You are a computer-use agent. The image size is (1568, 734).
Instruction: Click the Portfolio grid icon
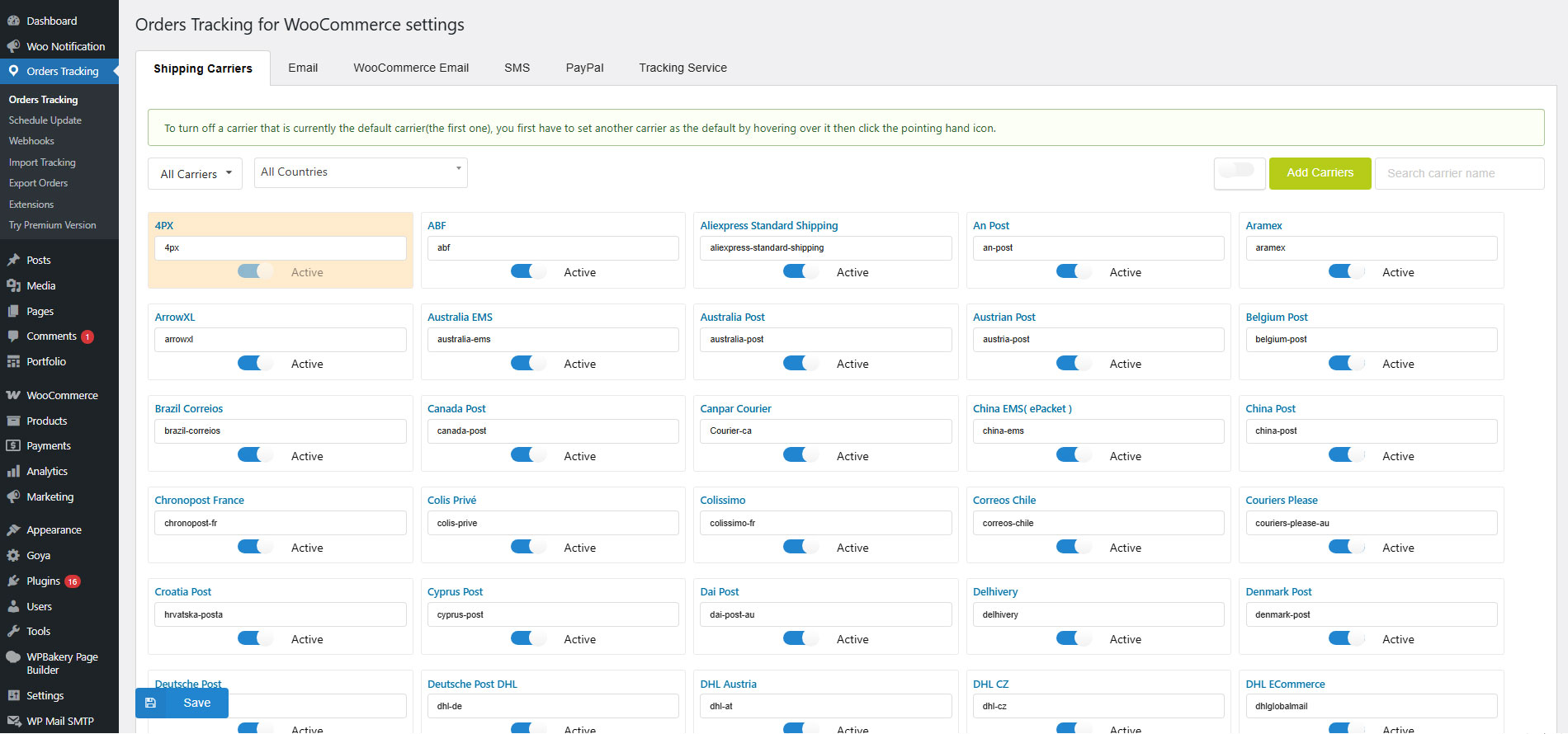(x=13, y=361)
